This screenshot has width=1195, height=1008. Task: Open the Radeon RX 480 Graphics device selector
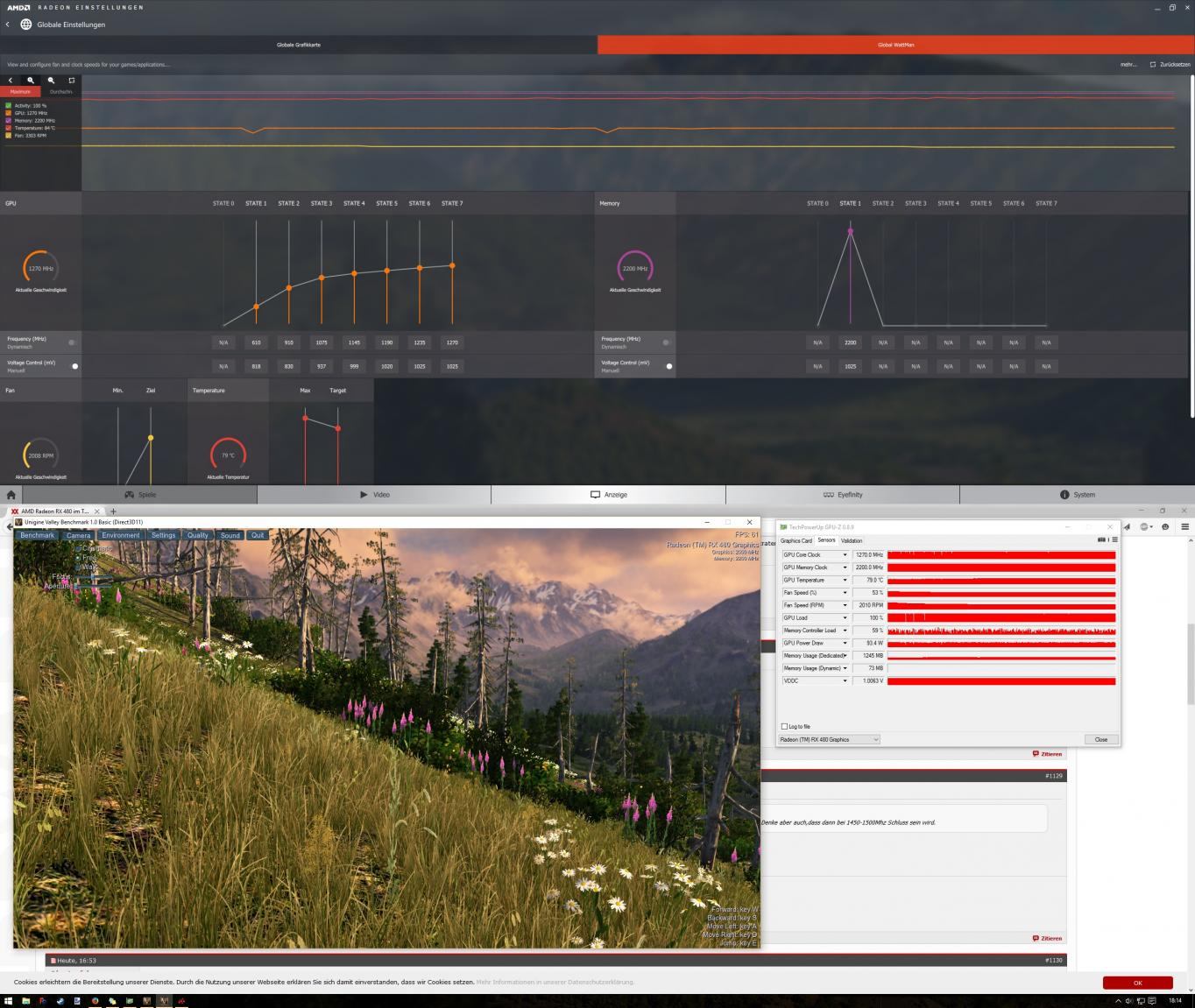point(829,739)
